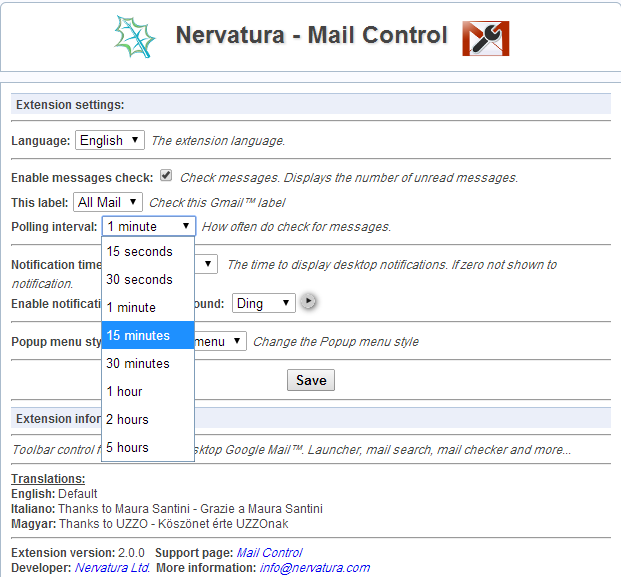
Task: Open the Ding sound dropdown
Action: point(263,303)
